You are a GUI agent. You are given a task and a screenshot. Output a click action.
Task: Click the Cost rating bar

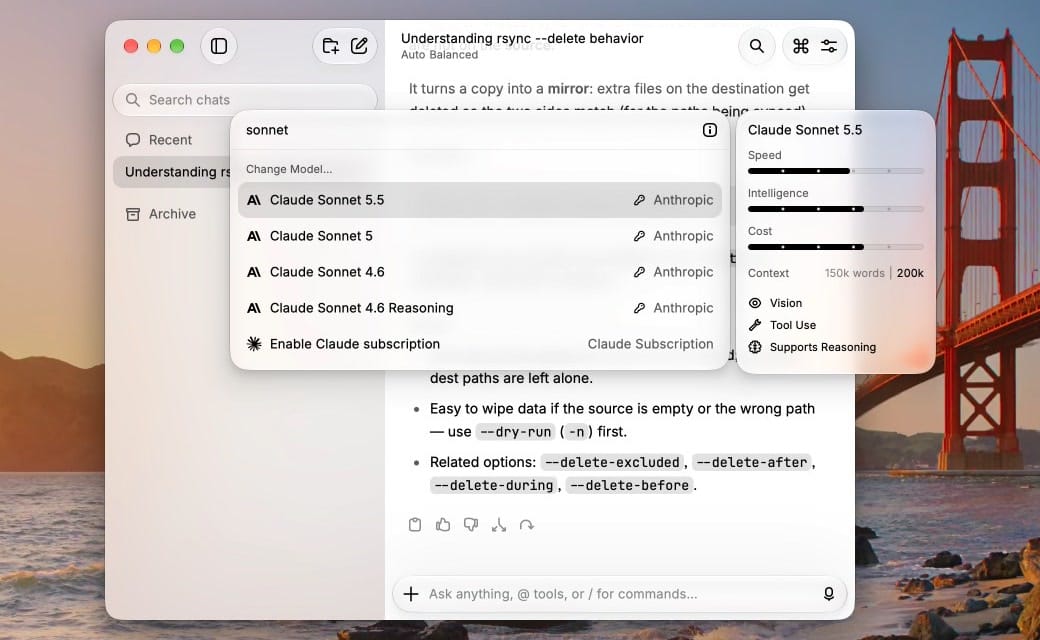pos(836,247)
